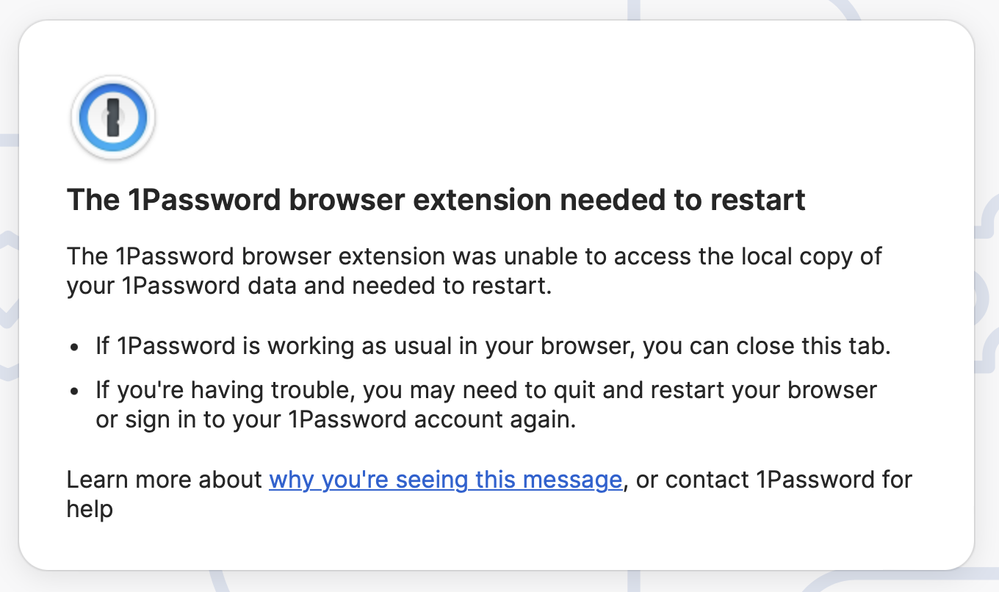The height and width of the screenshot is (592, 999).
Task: Click the word 'extension' in the bold heading
Action: (x=482, y=199)
